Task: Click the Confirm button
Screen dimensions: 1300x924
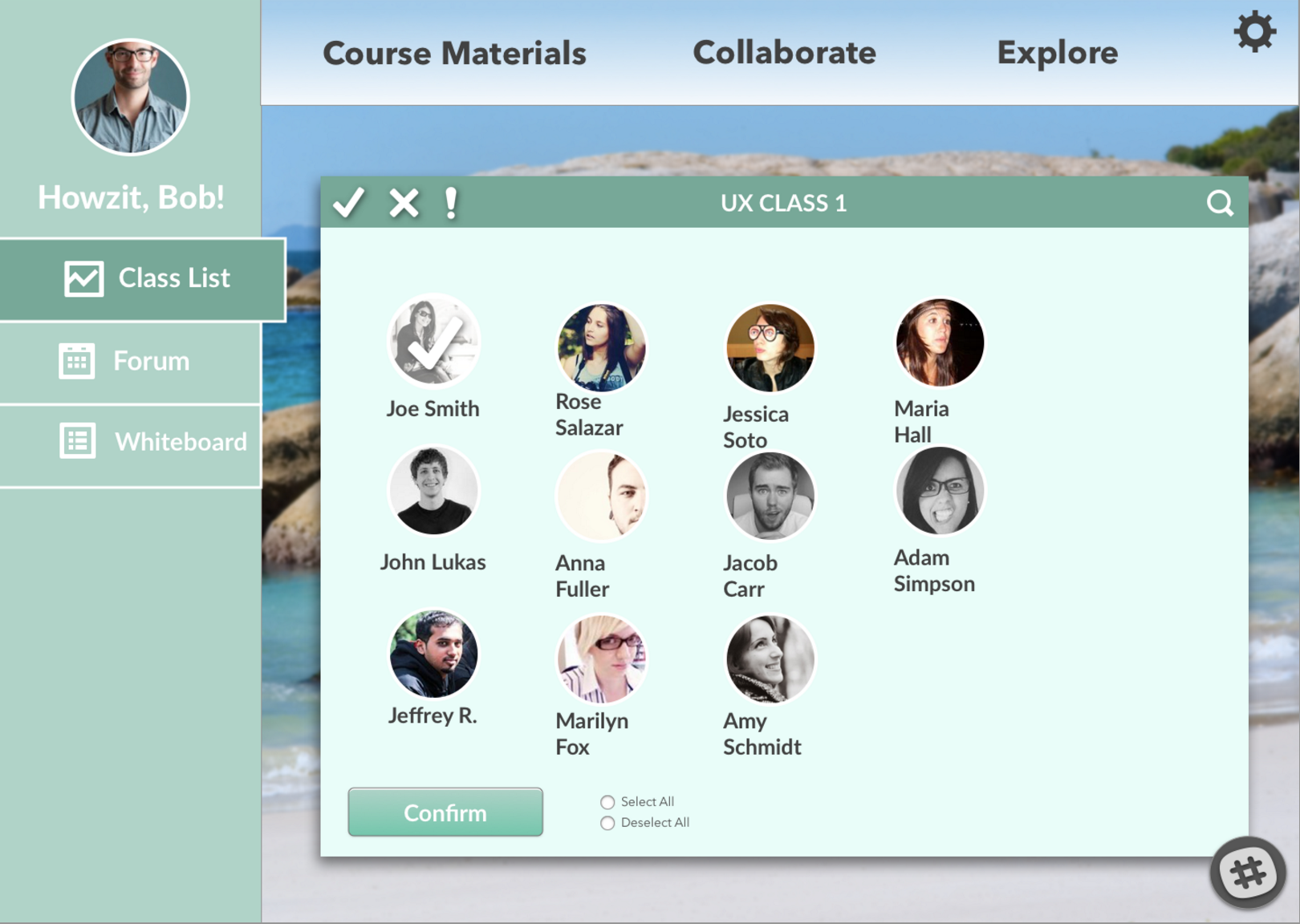Action: [445, 812]
